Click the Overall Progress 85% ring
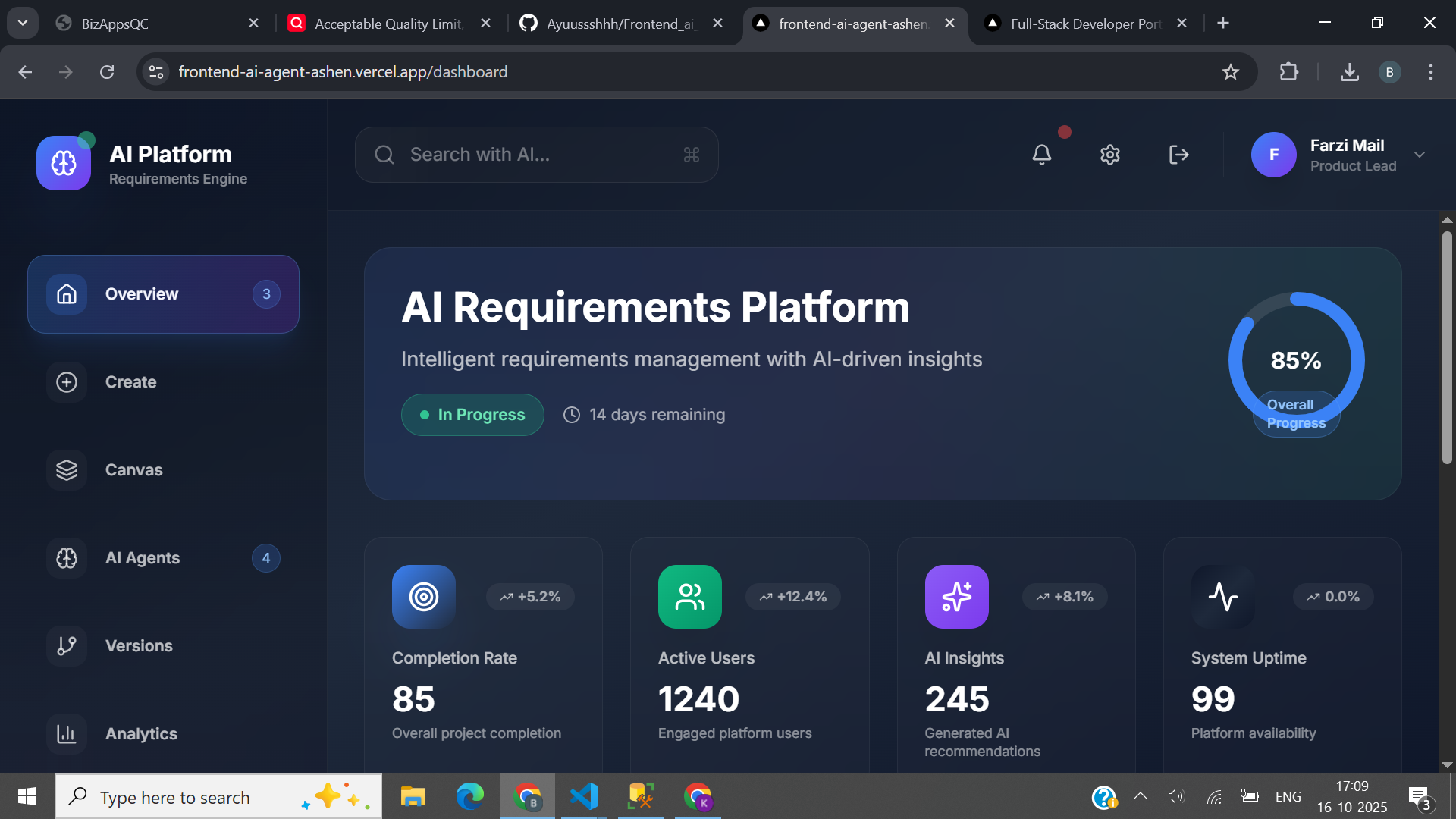1456x819 pixels. [x=1296, y=360]
